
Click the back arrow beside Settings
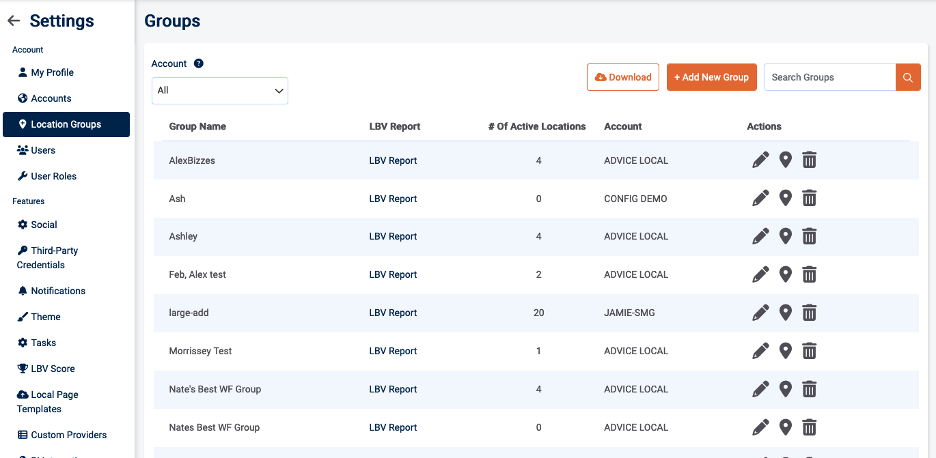point(14,21)
